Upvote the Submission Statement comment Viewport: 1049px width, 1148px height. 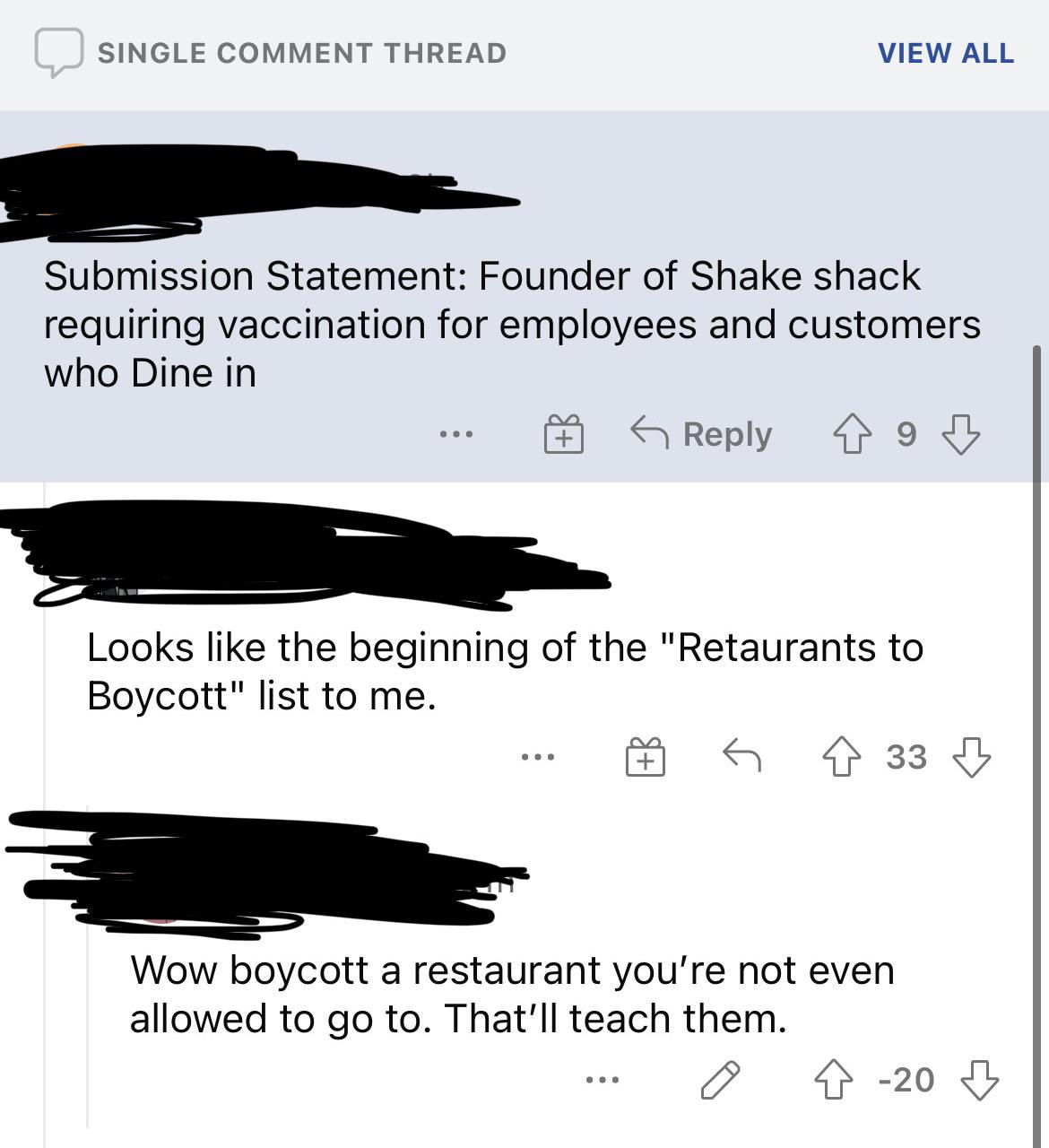point(852,435)
